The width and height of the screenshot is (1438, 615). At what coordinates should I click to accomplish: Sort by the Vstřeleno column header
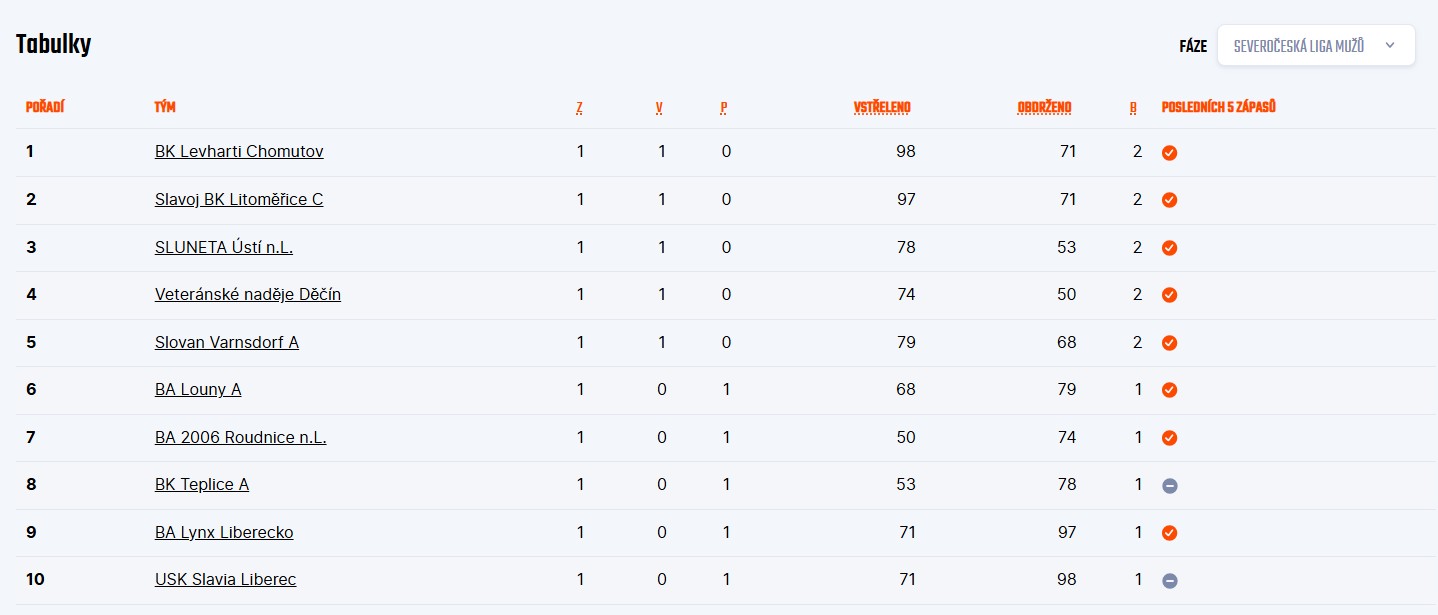[881, 108]
